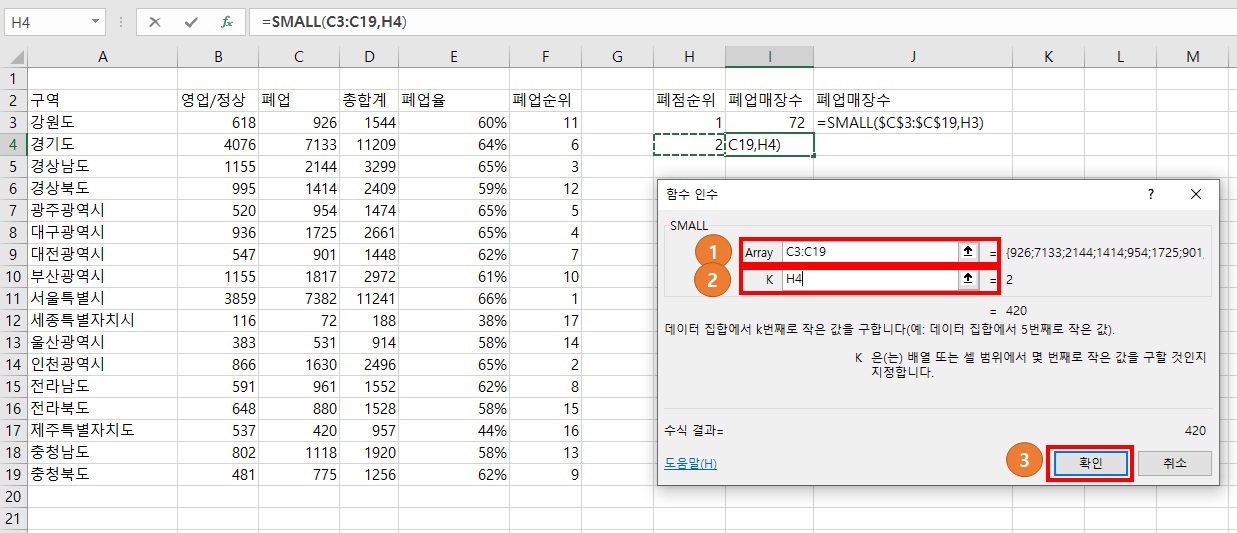Select column J header
Screen dimensions: 1237x533
[x=914, y=57]
